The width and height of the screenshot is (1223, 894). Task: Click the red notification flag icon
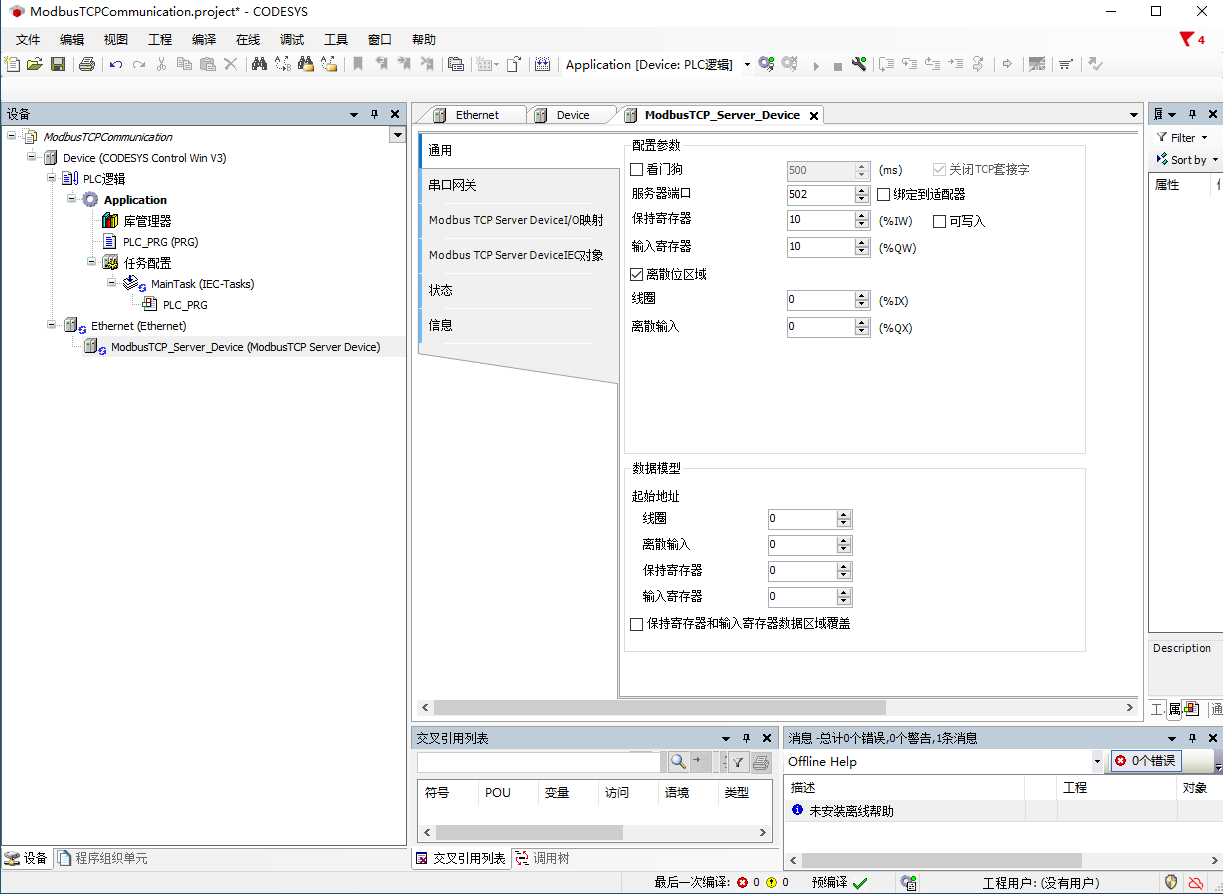point(1187,39)
